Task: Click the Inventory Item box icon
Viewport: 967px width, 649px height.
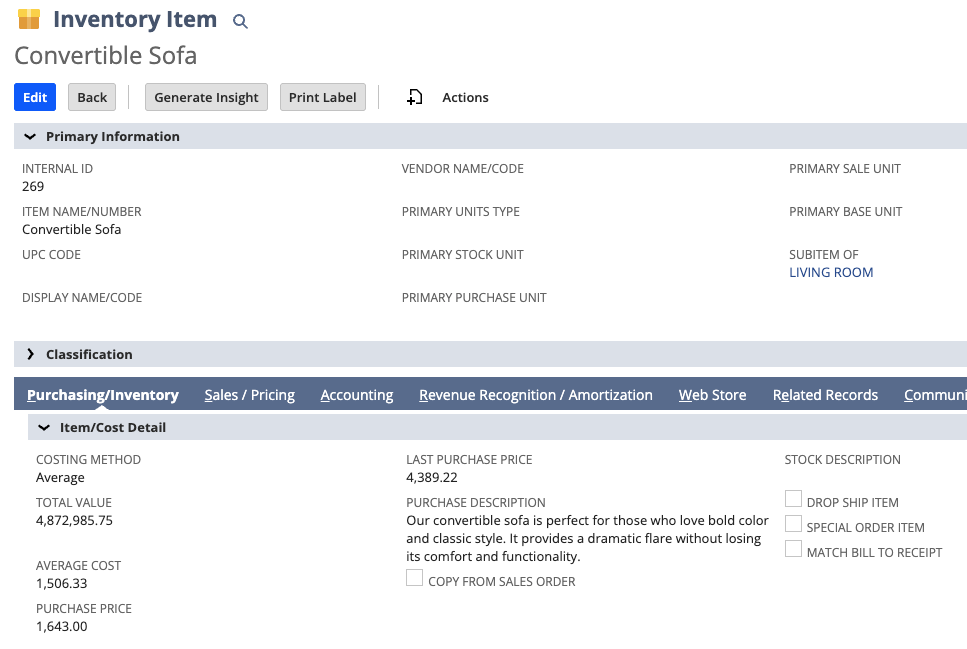Action: (x=29, y=19)
